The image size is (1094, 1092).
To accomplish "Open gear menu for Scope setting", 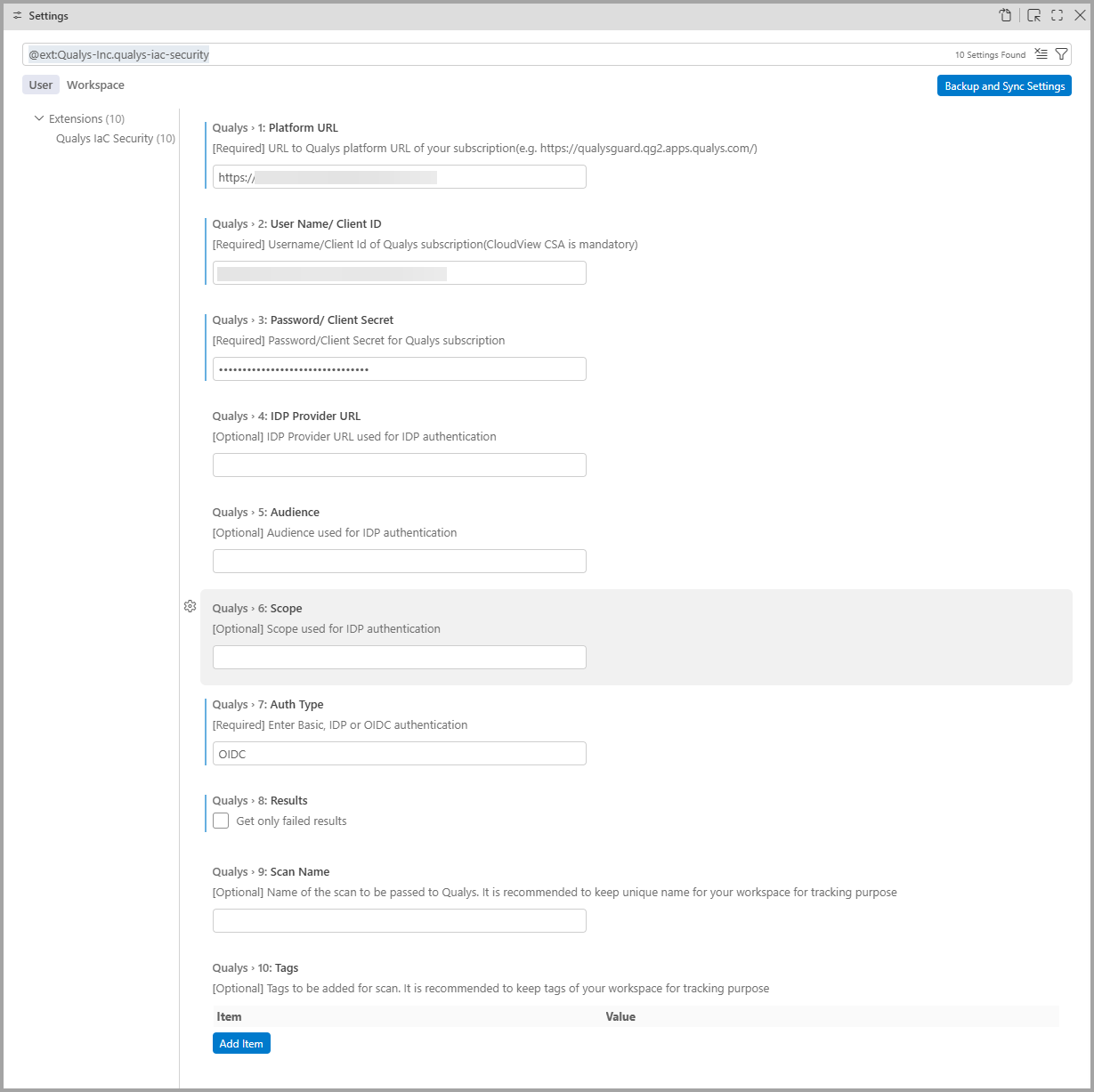I will click(190, 606).
